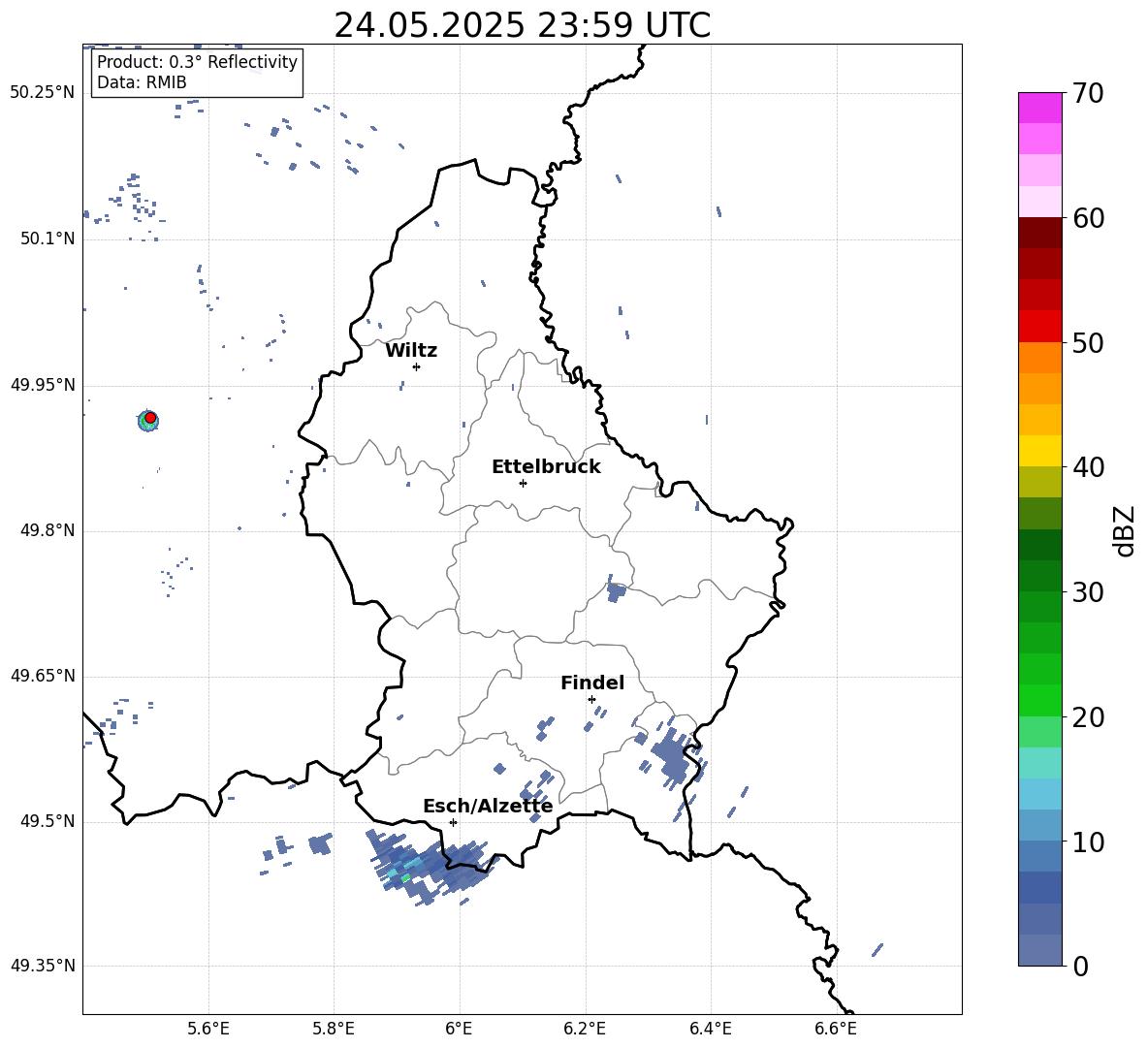Click the 49.95°N latitude label
This screenshot has width=1148, height=1048.
click(x=43, y=385)
